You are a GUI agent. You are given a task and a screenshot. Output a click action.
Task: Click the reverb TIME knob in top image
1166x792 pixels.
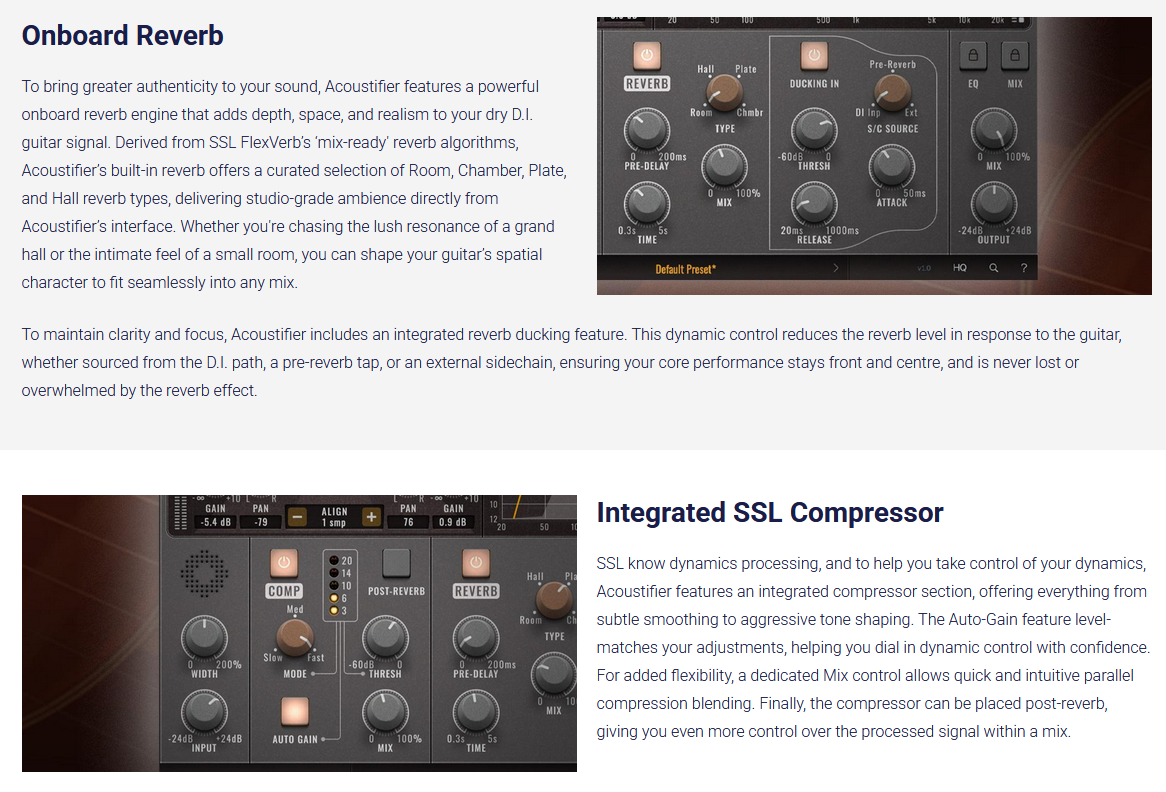click(646, 203)
